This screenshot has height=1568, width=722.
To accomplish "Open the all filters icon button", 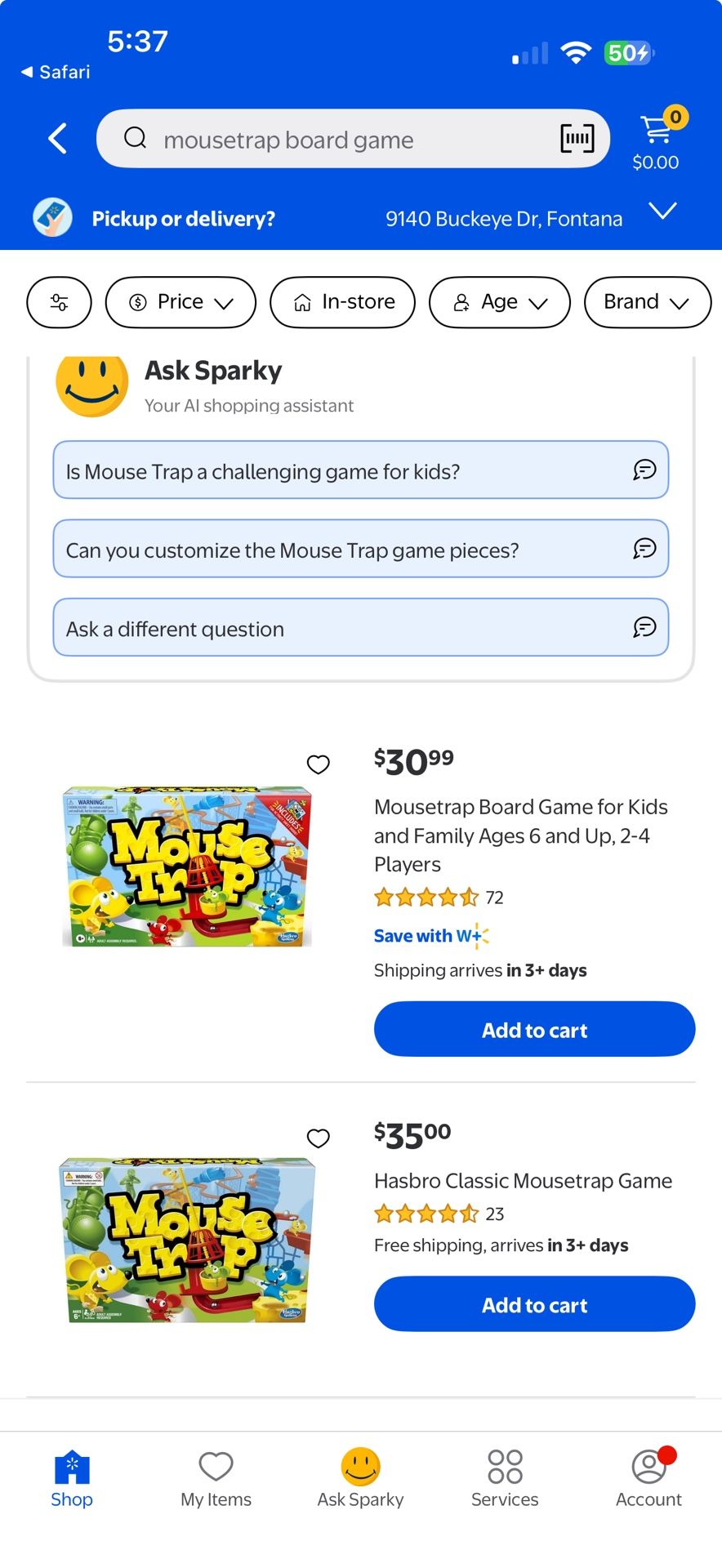I will click(x=60, y=302).
